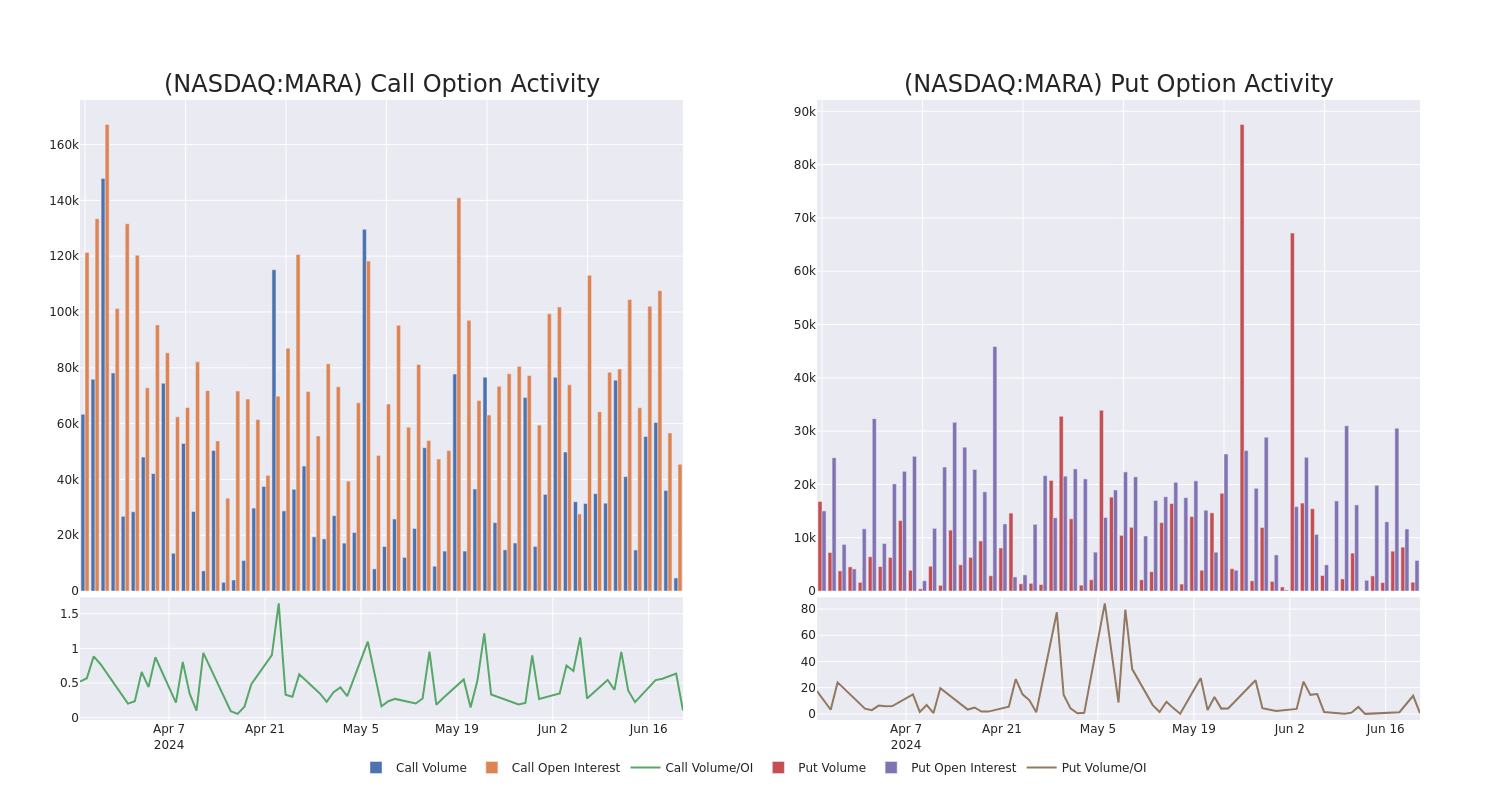Click the purple Put Open Interest swatch
Screen dimensions: 1500x800
point(891,768)
